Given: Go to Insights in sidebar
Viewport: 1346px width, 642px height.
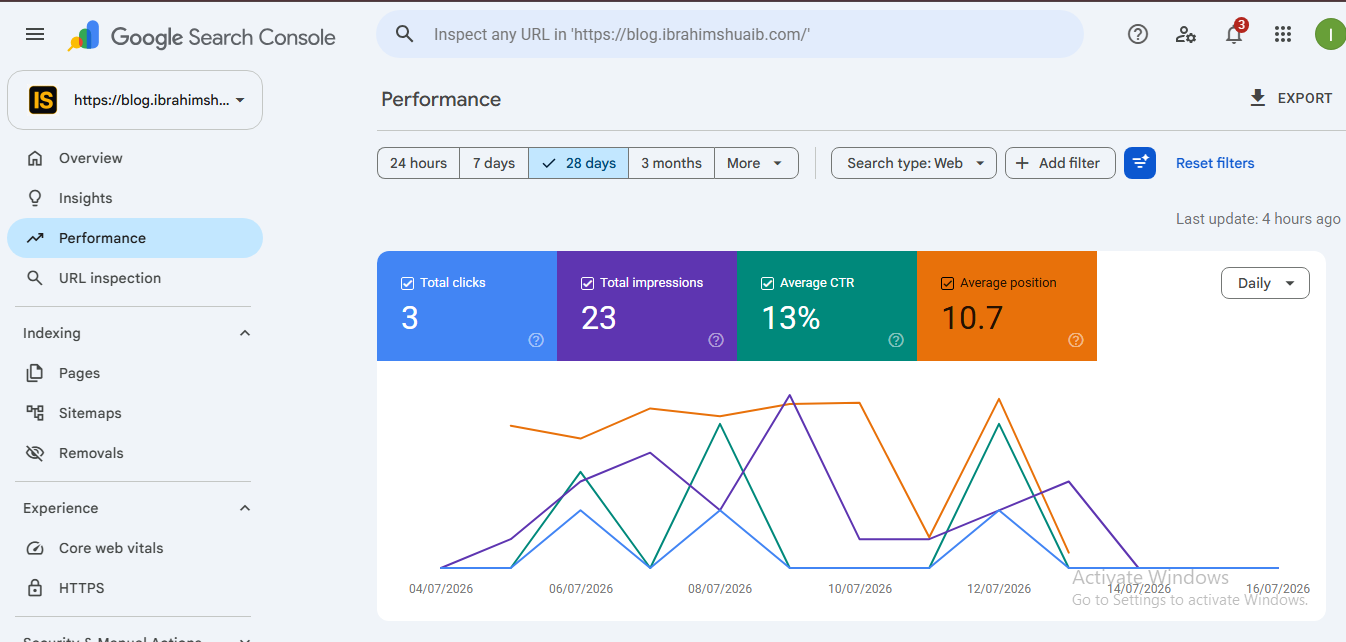Looking at the screenshot, I should point(135,198).
